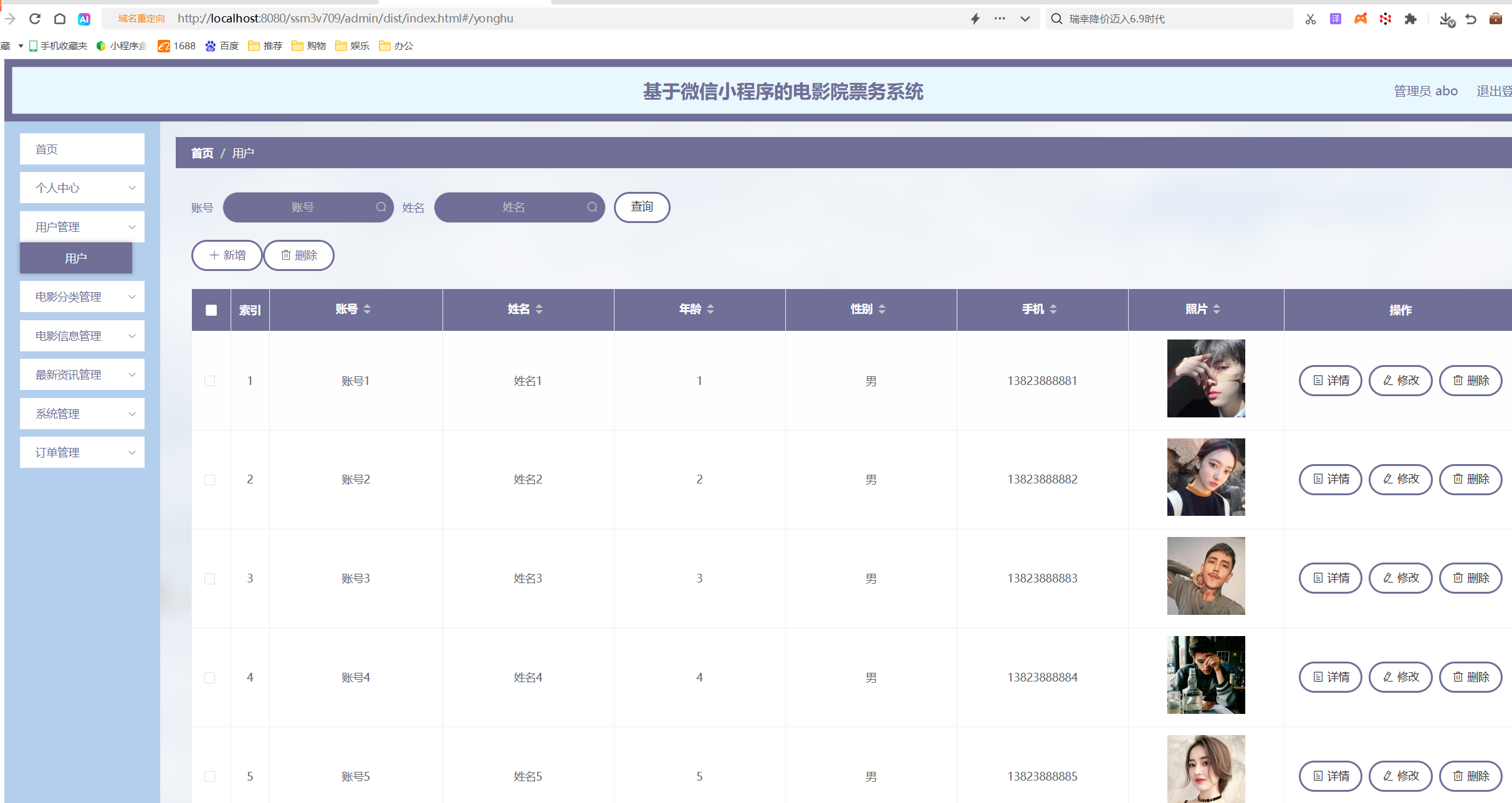Check the checkbox for row 账号2
The image size is (1512, 803).
tap(210, 479)
